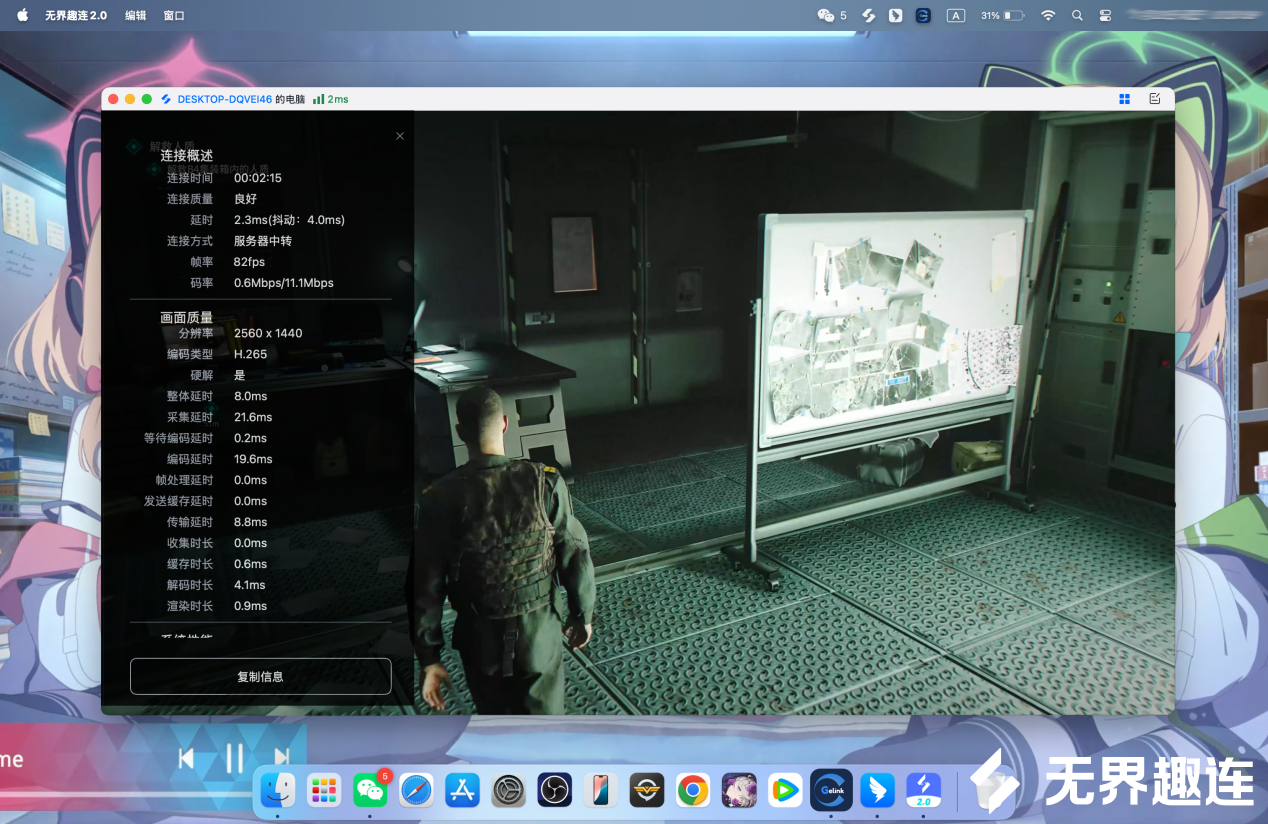
Task: Click the 传输延时 value 8.8ms
Action: pos(250,522)
